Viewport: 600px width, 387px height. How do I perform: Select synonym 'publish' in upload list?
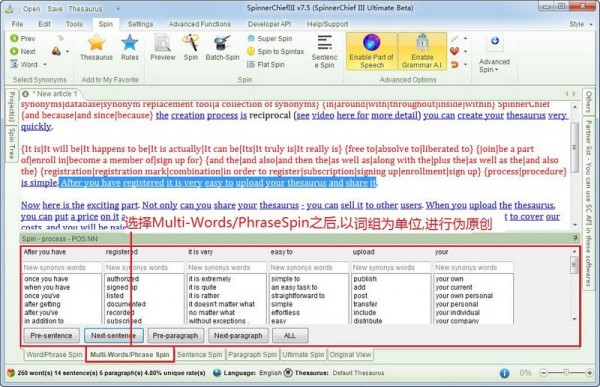click(365, 279)
